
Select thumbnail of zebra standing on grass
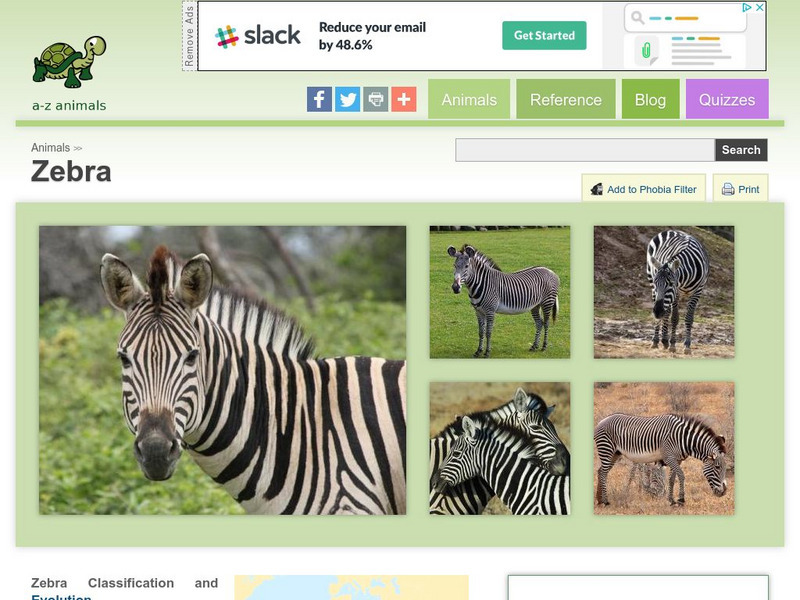click(500, 292)
